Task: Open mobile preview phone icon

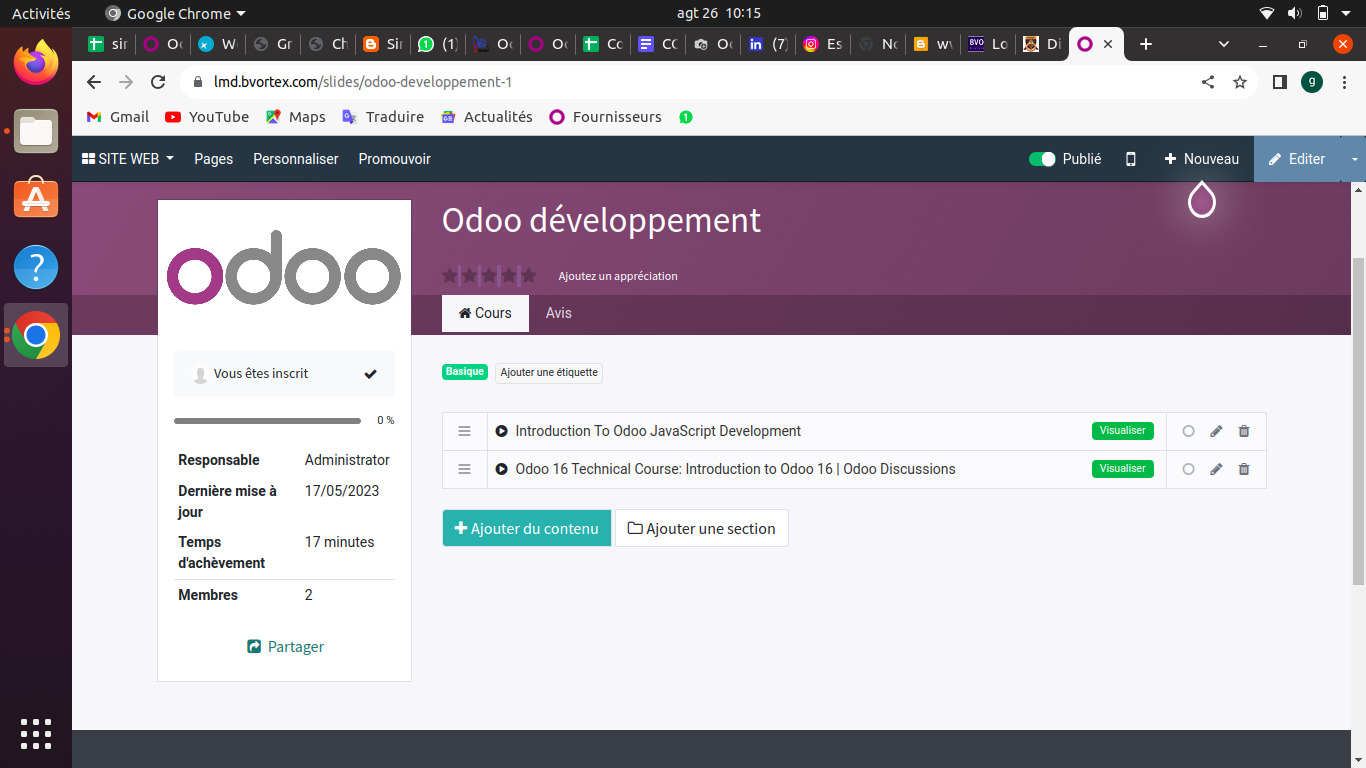Action: pos(1131,159)
